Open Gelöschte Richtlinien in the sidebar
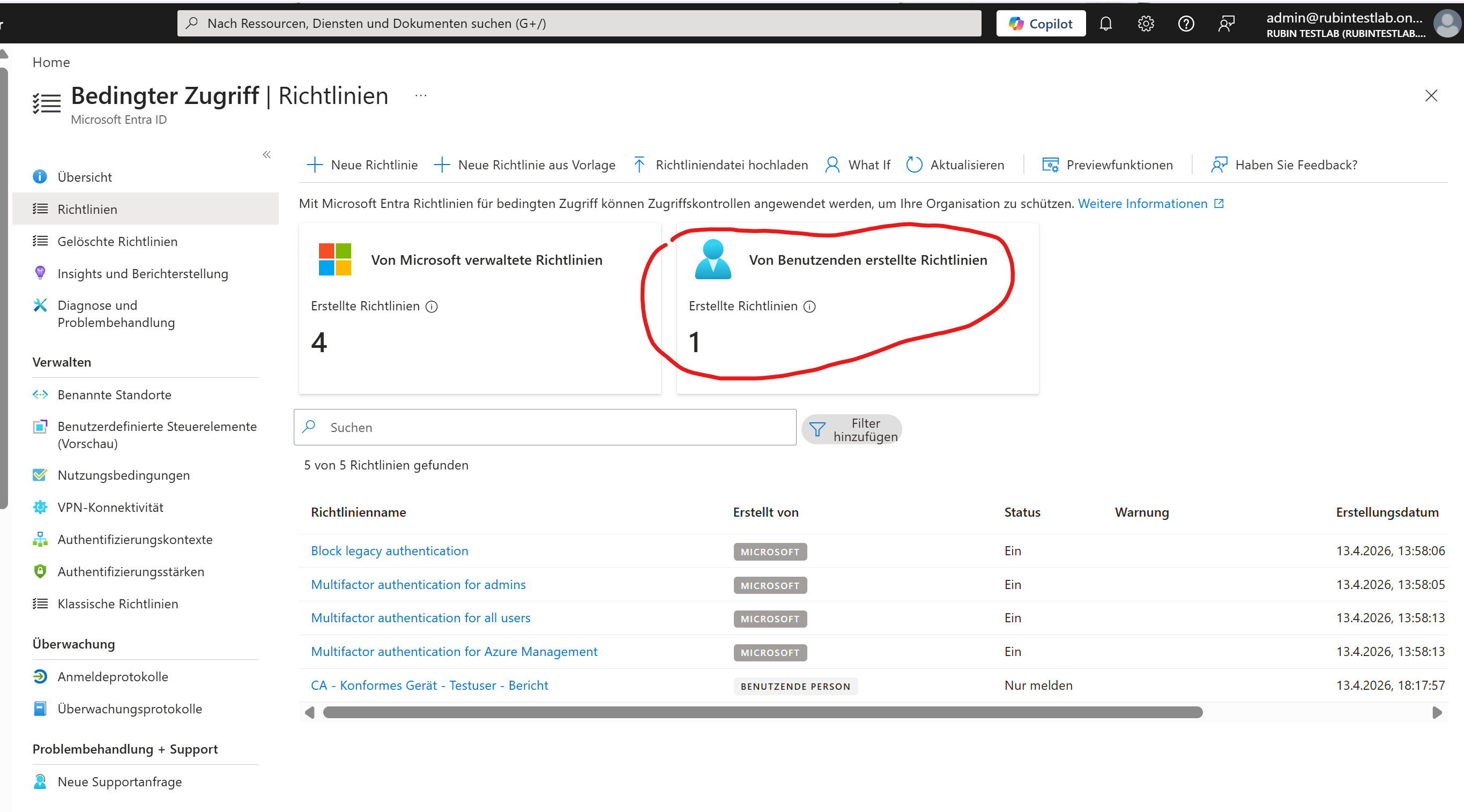The image size is (1464, 812). tap(117, 242)
